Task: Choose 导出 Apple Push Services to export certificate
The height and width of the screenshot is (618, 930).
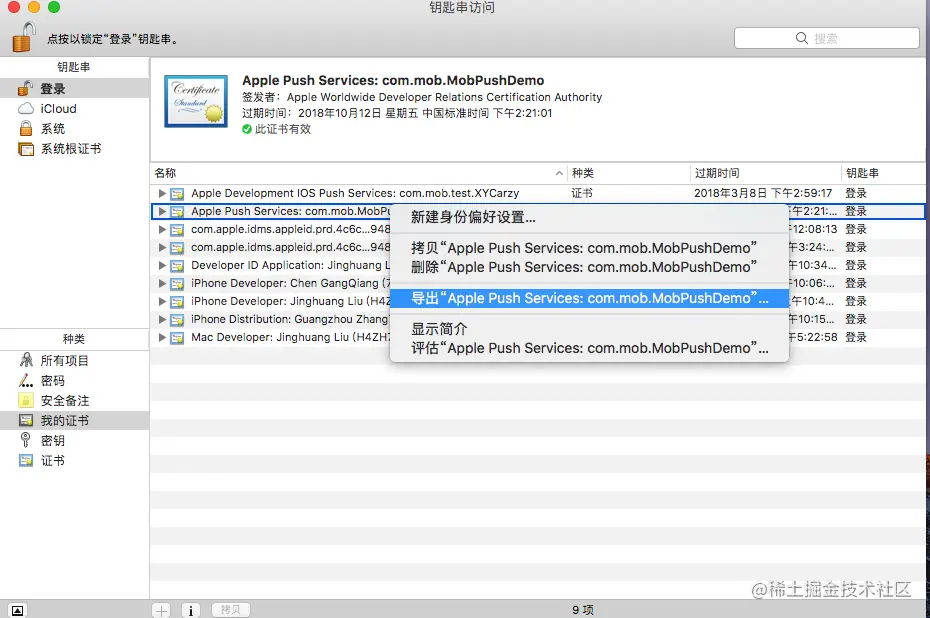Action: [590, 298]
